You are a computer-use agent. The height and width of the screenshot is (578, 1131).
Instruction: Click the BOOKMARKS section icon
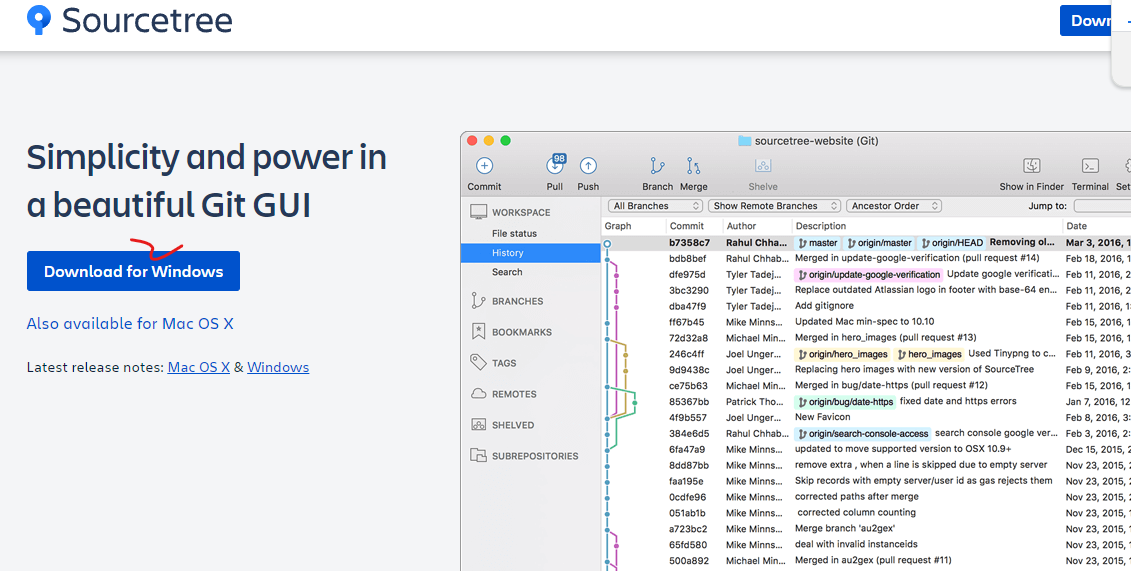click(478, 331)
